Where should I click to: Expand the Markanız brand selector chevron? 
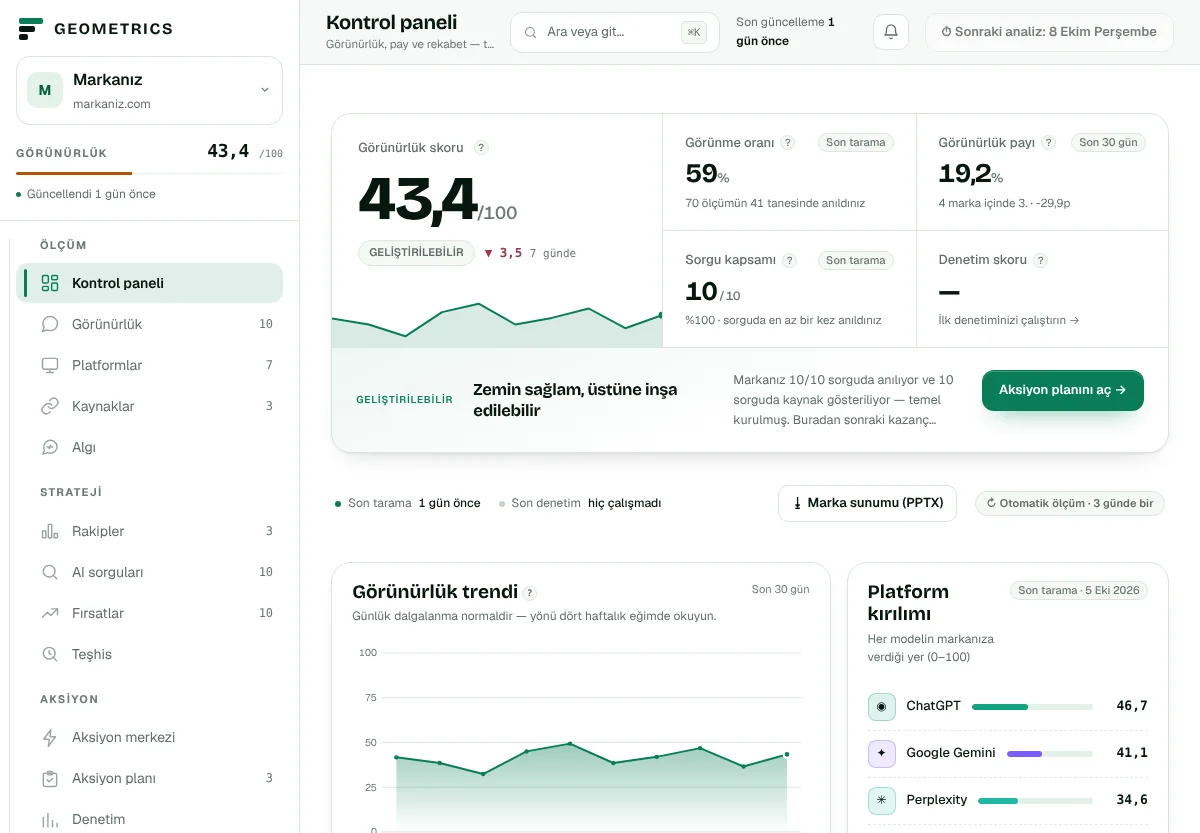click(x=265, y=90)
